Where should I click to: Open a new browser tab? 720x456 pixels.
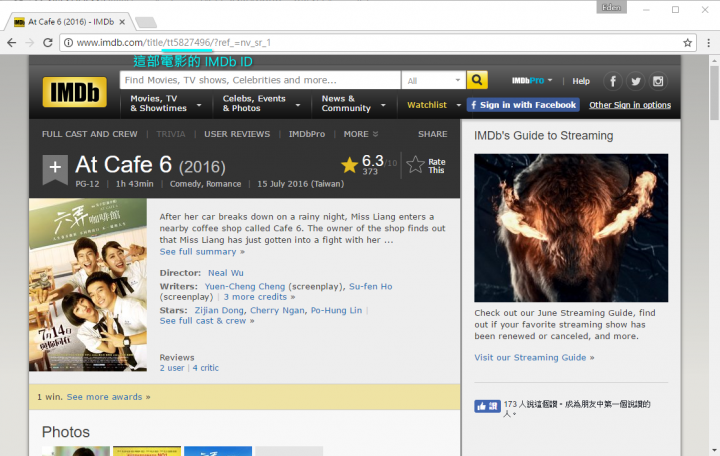[x=146, y=22]
